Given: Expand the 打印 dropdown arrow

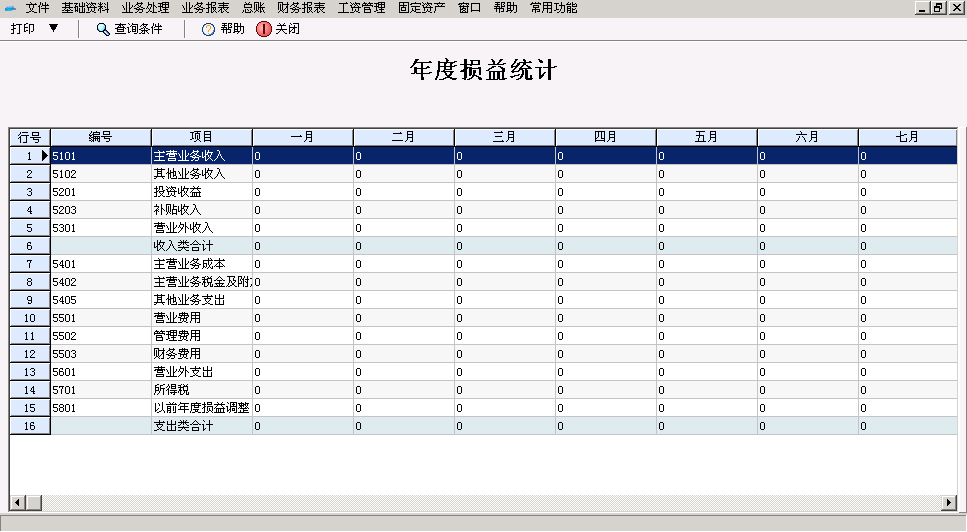Looking at the screenshot, I should [53, 28].
